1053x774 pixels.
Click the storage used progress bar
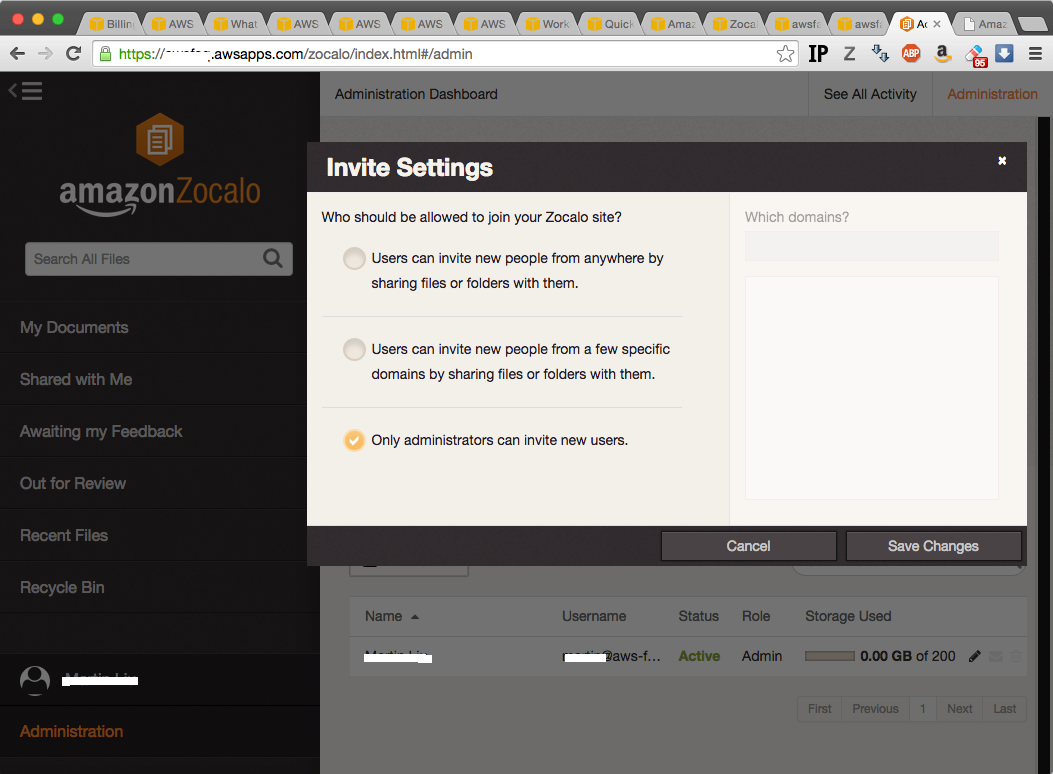pos(830,657)
